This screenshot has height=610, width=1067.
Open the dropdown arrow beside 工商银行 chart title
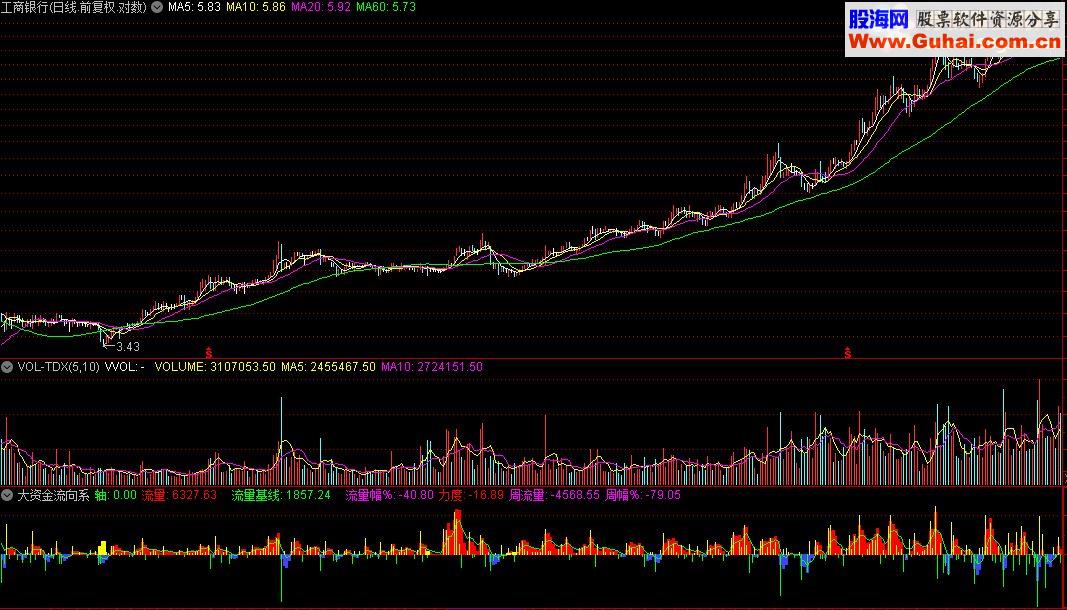[157, 7]
